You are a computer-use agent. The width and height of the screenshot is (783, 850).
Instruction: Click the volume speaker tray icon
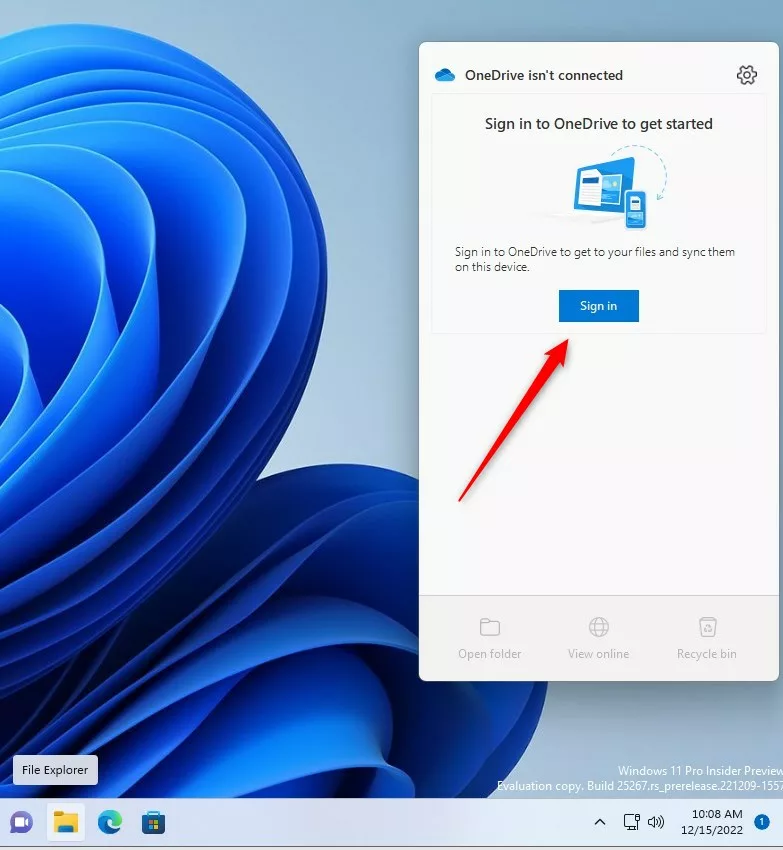[656, 822]
